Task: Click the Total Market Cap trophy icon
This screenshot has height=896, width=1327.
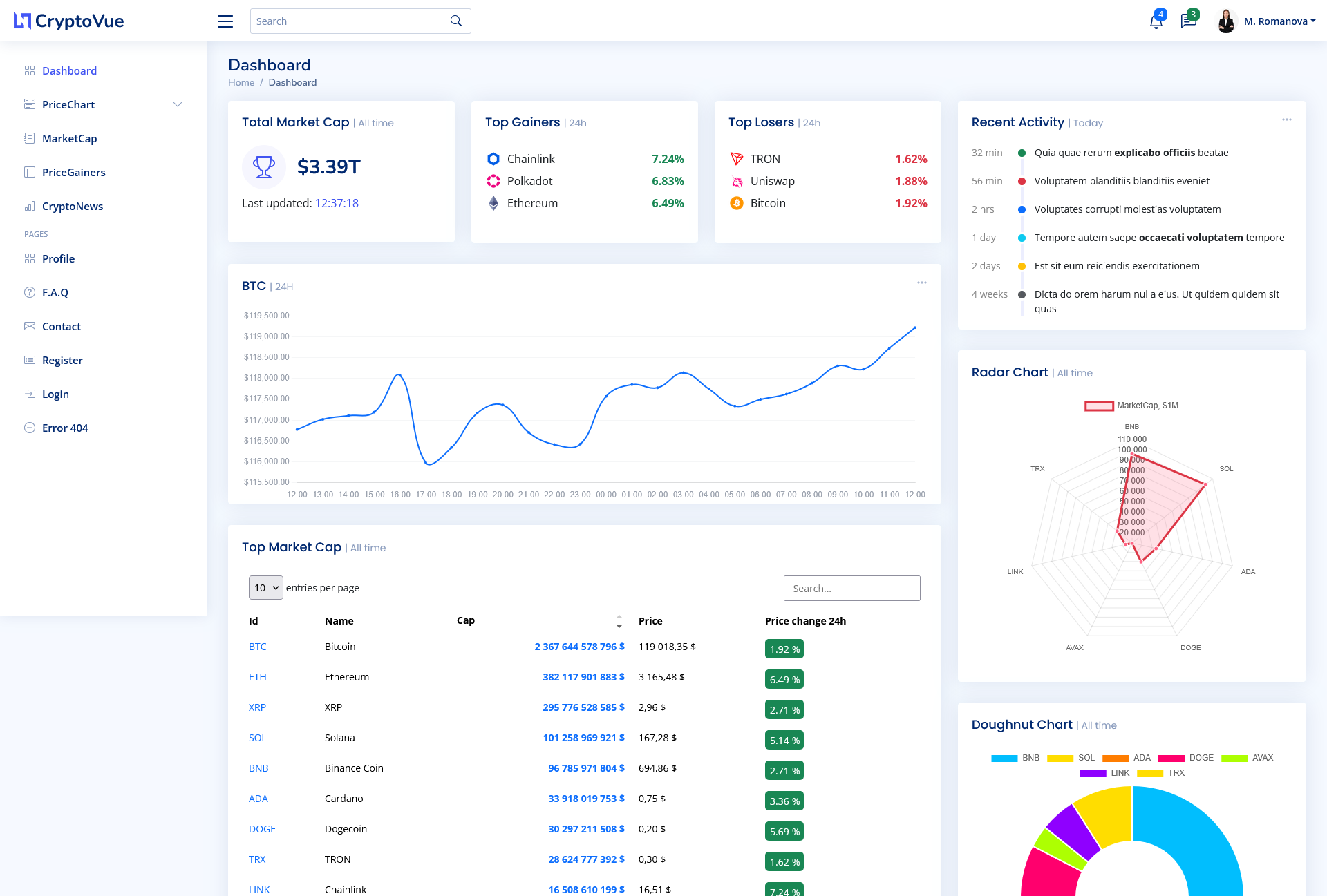Action: coord(264,167)
